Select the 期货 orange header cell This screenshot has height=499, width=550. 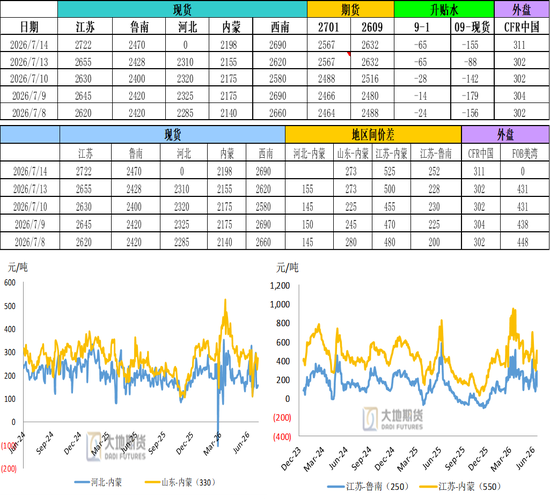pos(350,9)
